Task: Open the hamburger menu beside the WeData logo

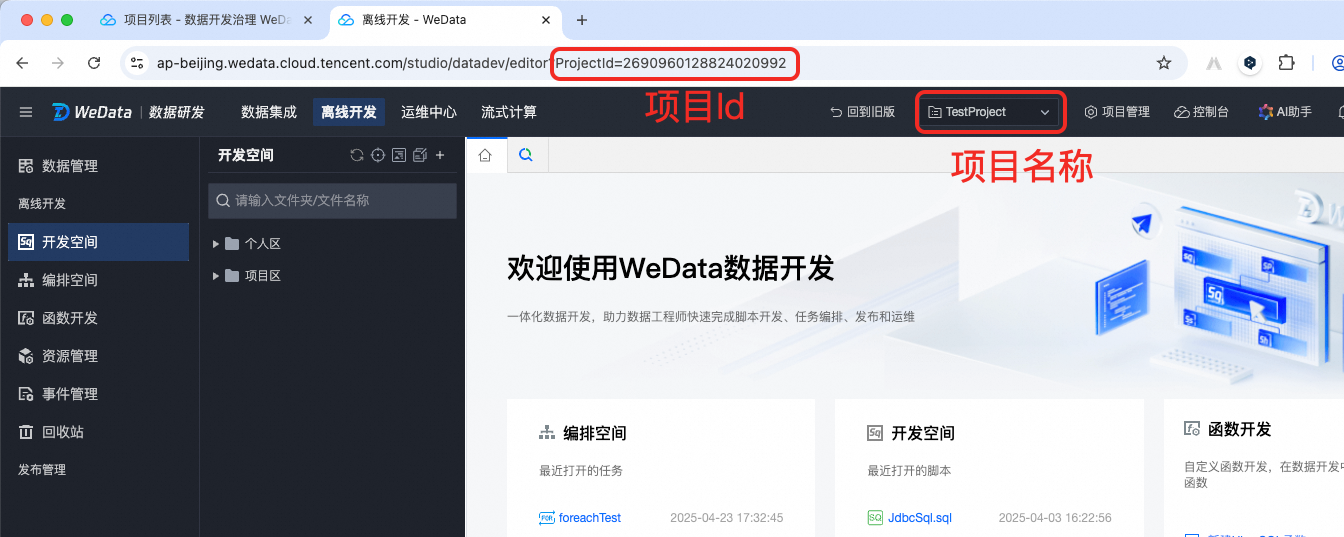Action: click(x=26, y=112)
